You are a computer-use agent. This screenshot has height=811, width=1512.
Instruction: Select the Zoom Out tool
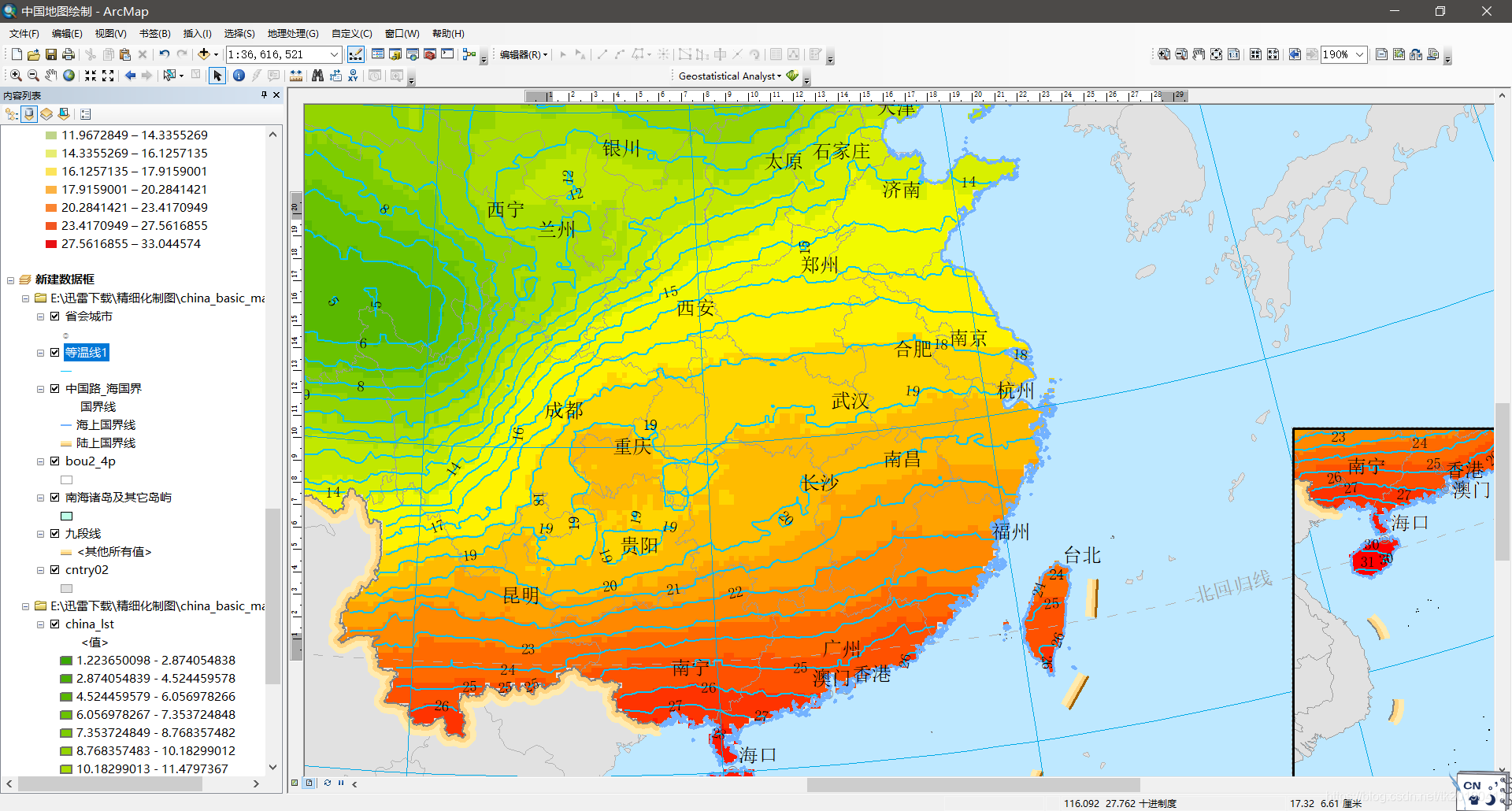pyautogui.click(x=33, y=76)
